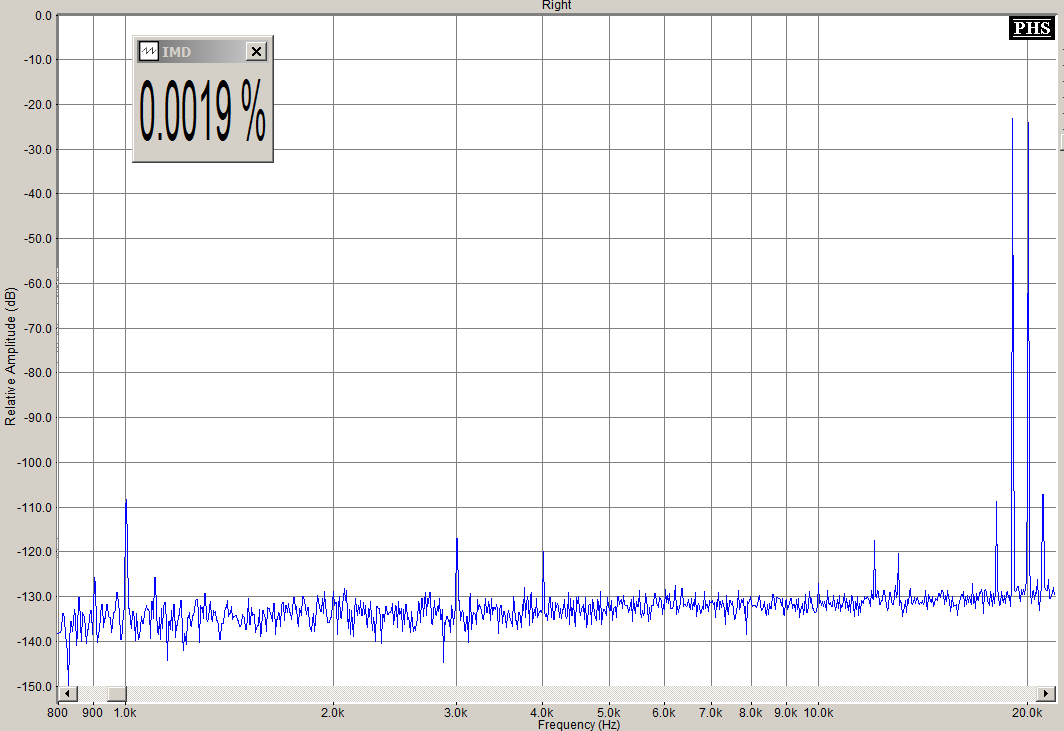Image resolution: width=1064 pixels, height=731 pixels.
Task: Click the 7.0k frequency tick label
Action: pos(710,713)
